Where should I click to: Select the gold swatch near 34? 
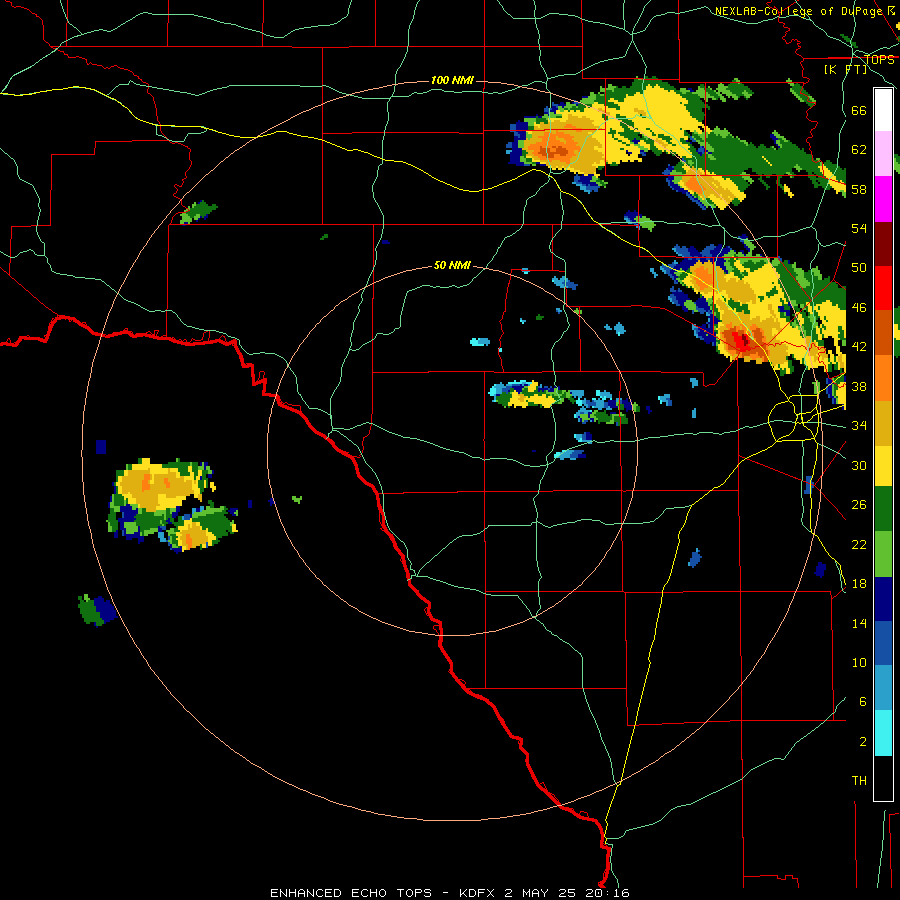(x=883, y=423)
